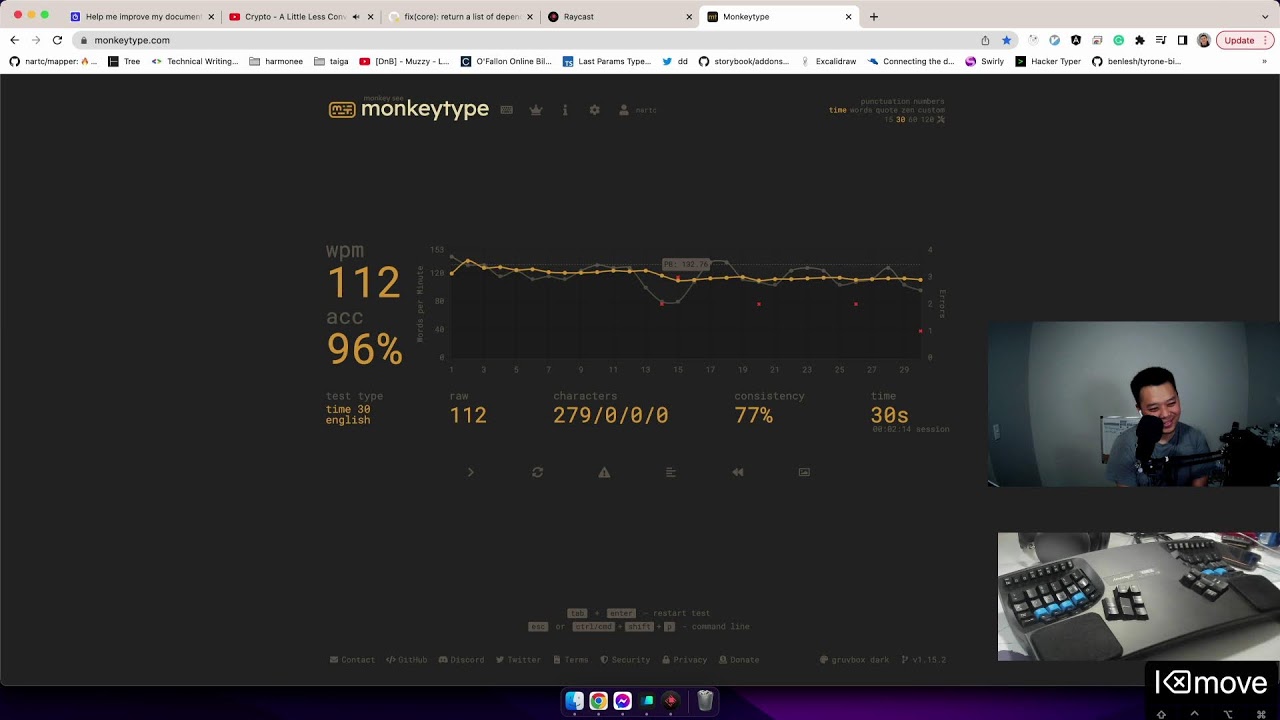Viewport: 1280px width, 720px height.
Task: Open Finder in the Dock
Action: [x=574, y=701]
